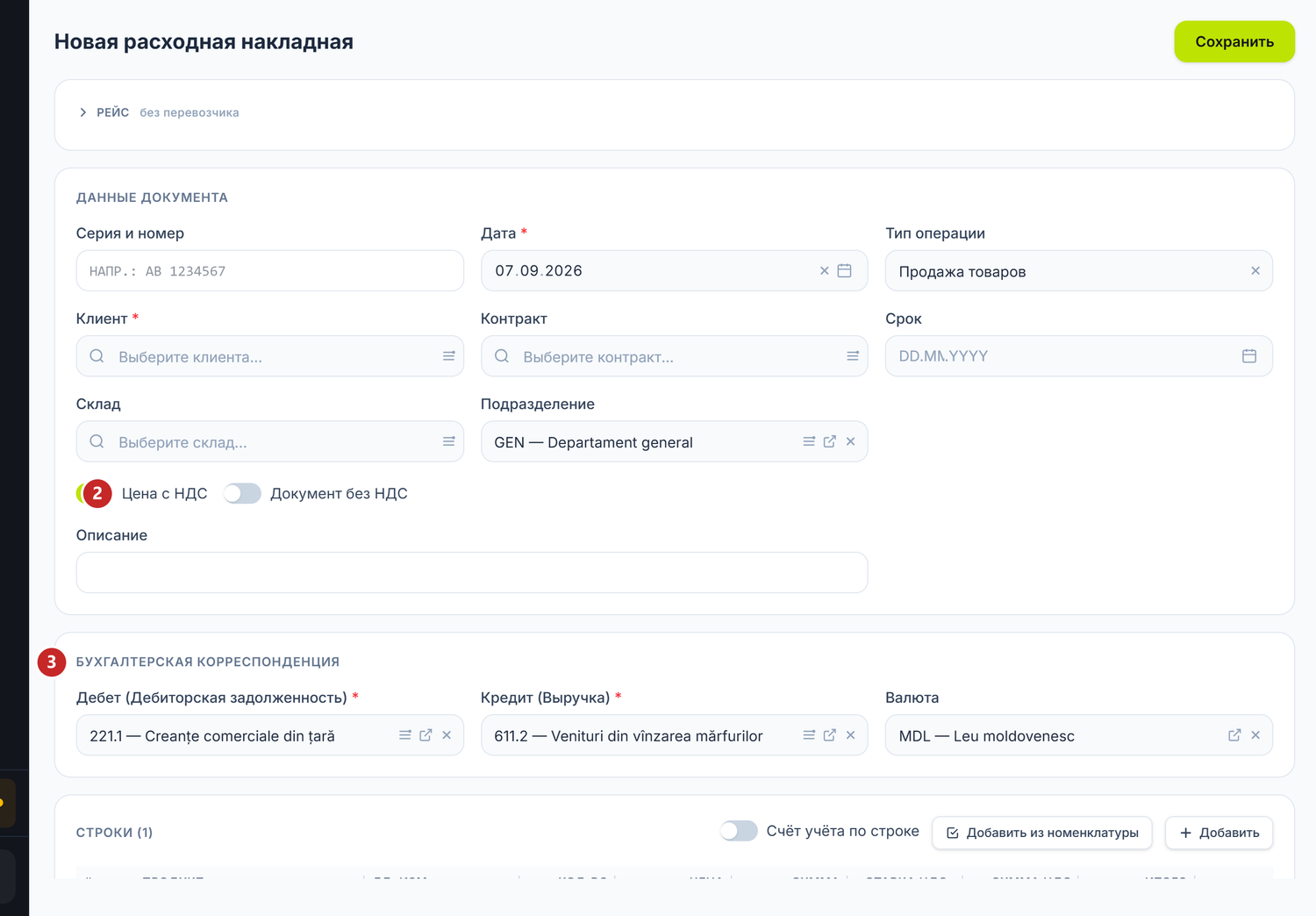Click the Добавить row button
1316x916 pixels.
(x=1219, y=833)
